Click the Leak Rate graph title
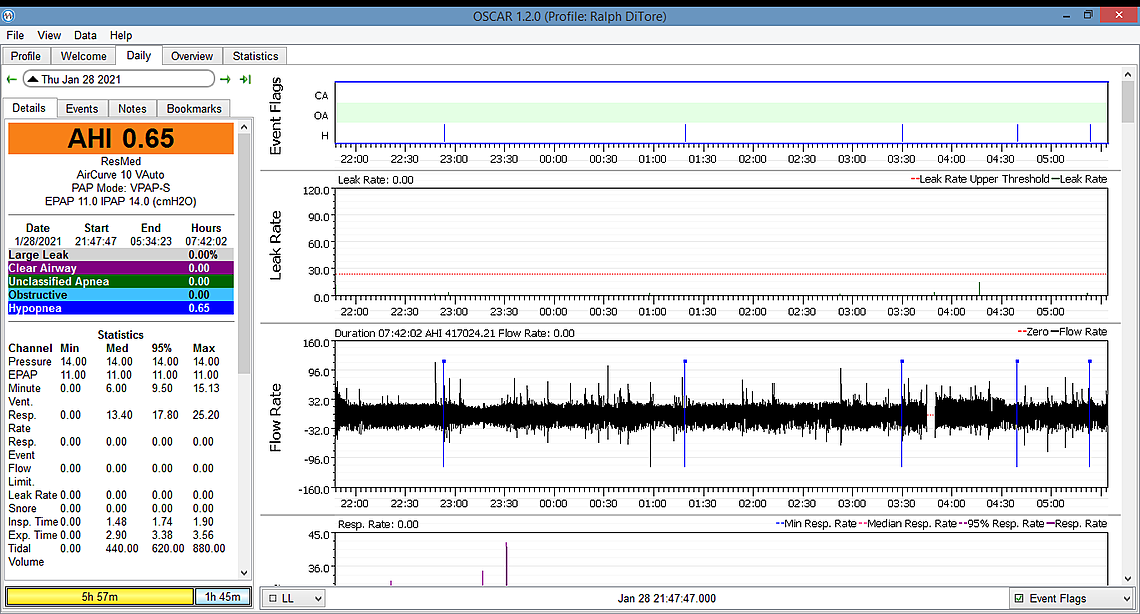Viewport: 1140px width, 614px height. click(x=276, y=246)
